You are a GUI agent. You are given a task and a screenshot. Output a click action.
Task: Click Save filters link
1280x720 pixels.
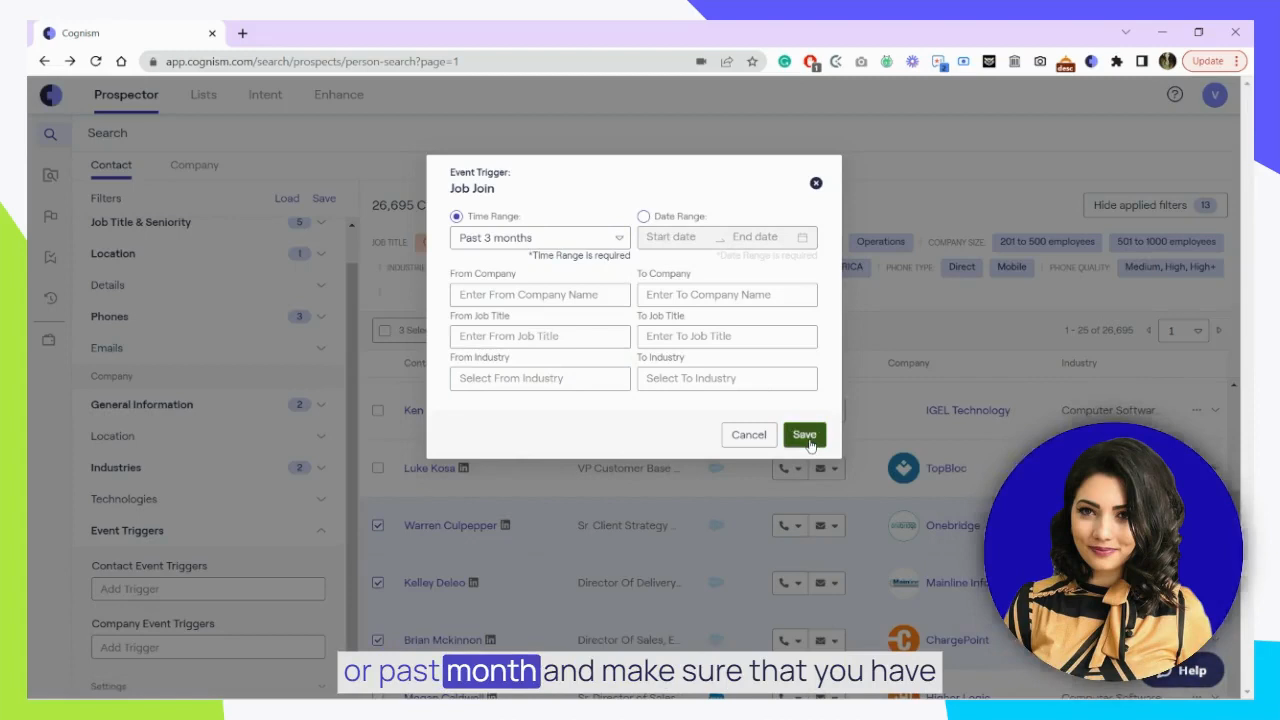coord(324,198)
